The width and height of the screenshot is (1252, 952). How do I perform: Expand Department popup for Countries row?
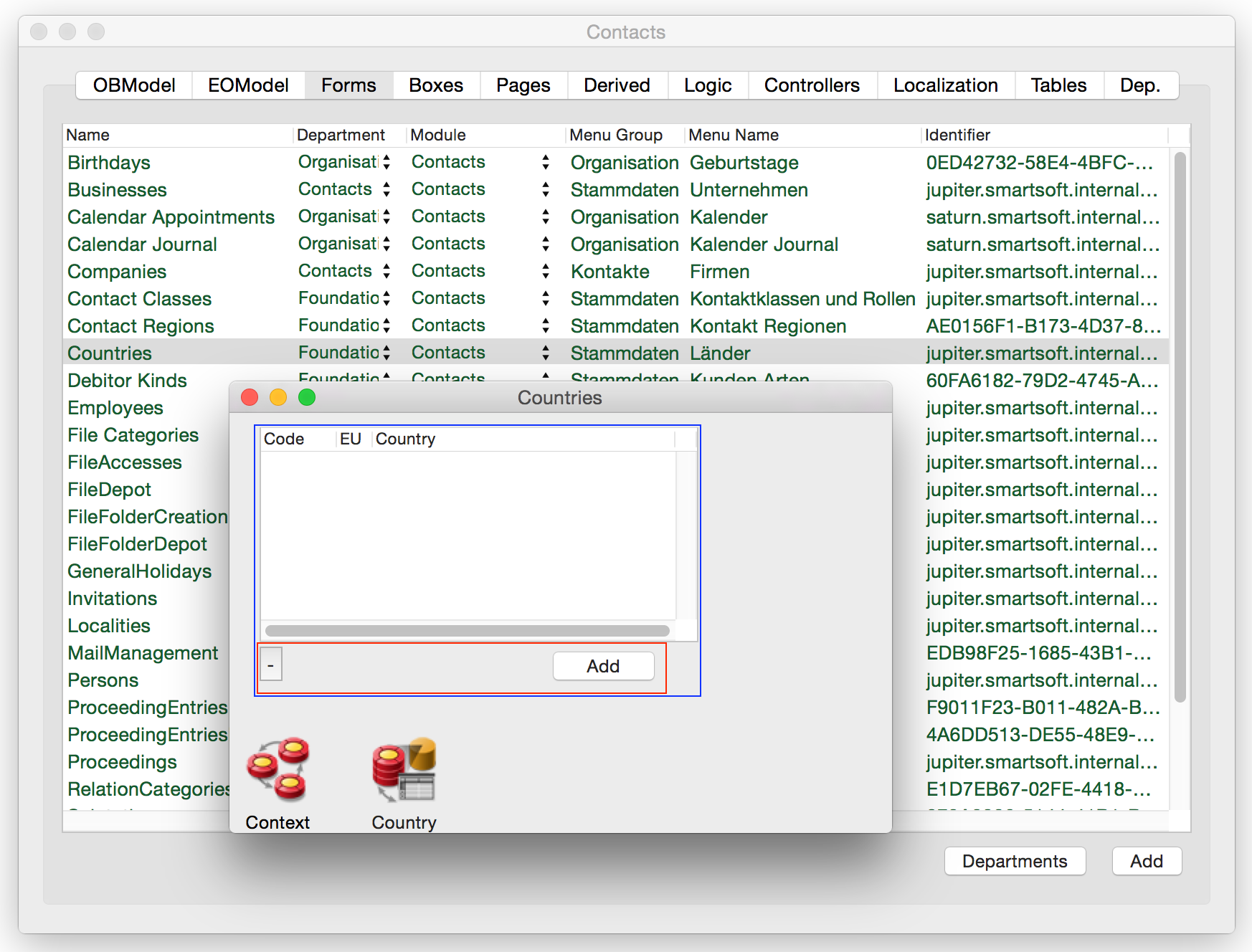tap(386, 353)
